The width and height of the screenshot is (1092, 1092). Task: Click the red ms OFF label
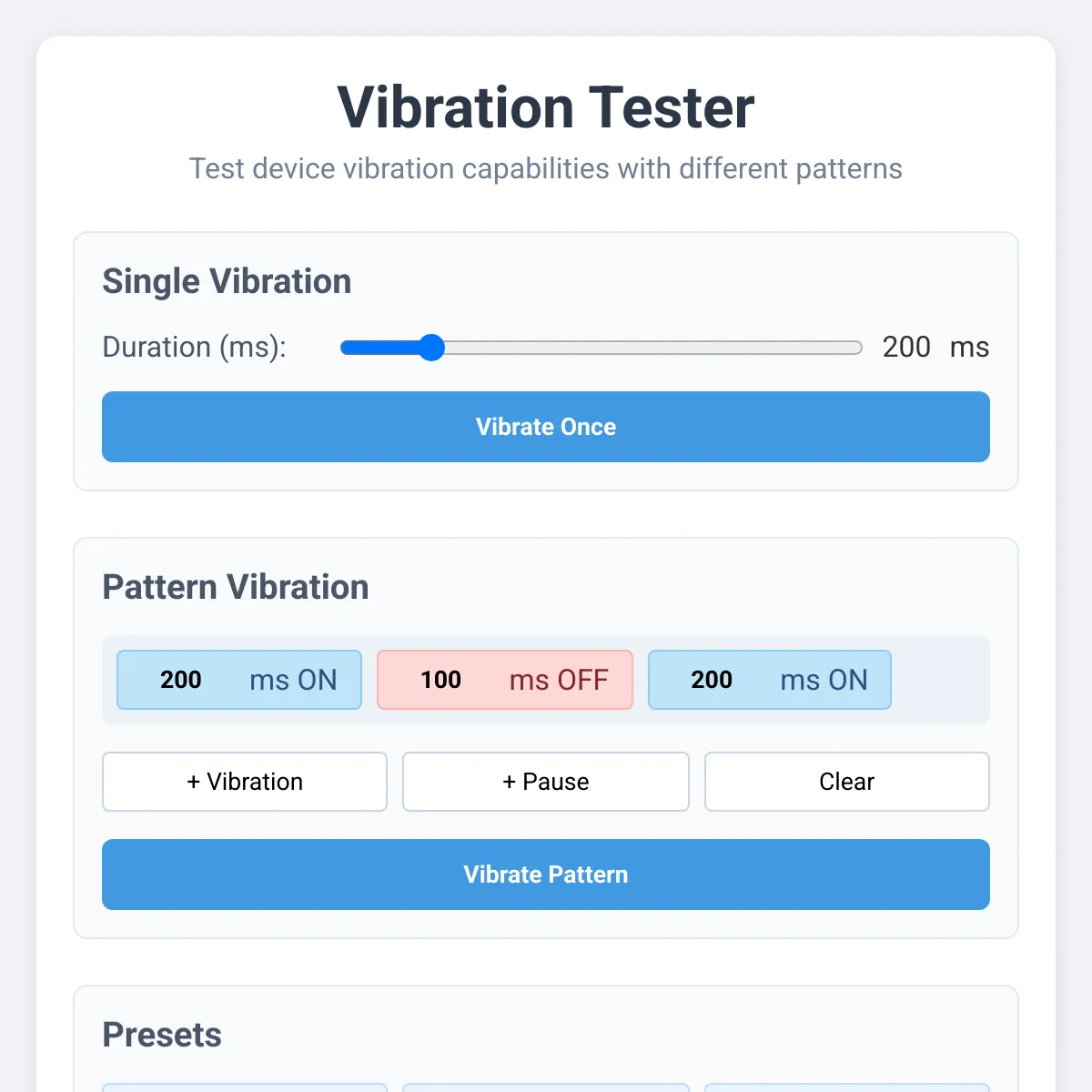coord(559,680)
